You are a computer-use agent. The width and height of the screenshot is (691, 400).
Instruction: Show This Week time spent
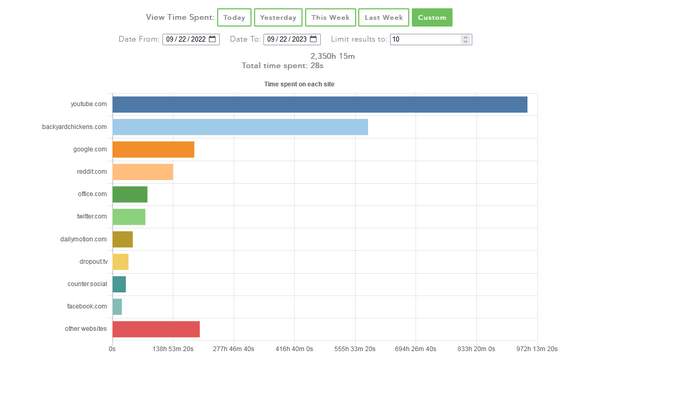pyautogui.click(x=330, y=18)
